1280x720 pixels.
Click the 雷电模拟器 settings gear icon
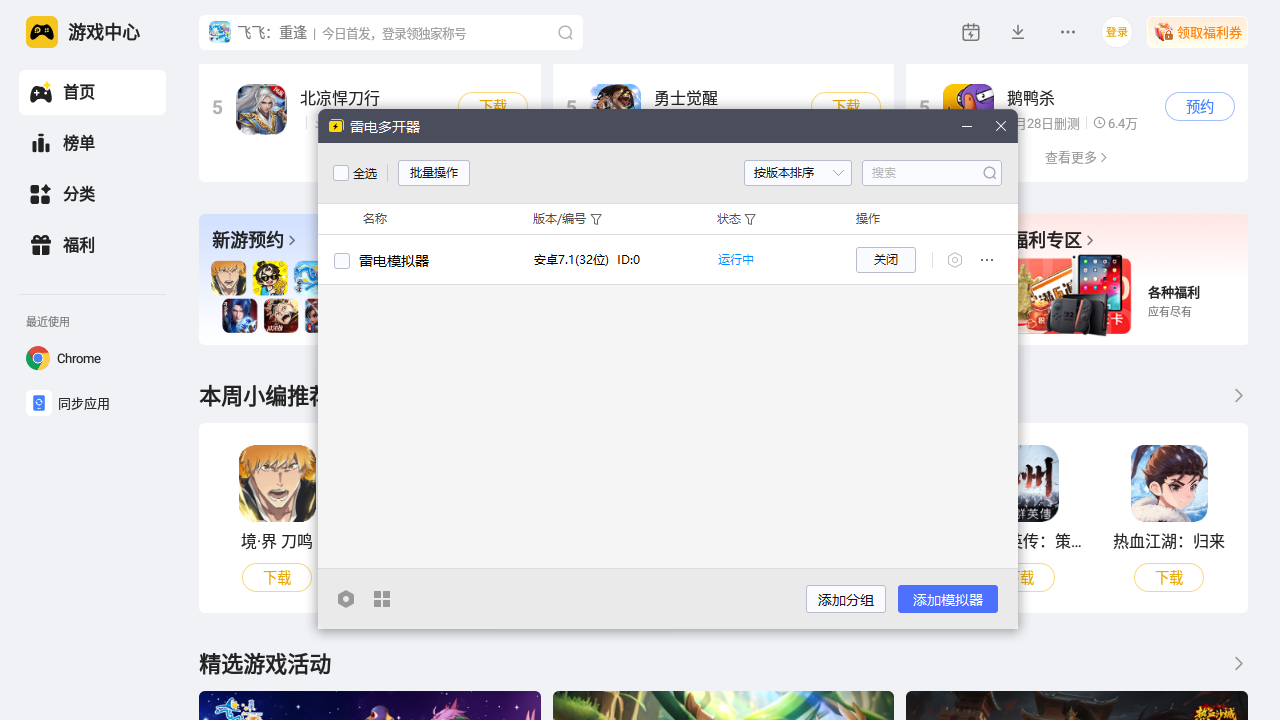pos(954,259)
